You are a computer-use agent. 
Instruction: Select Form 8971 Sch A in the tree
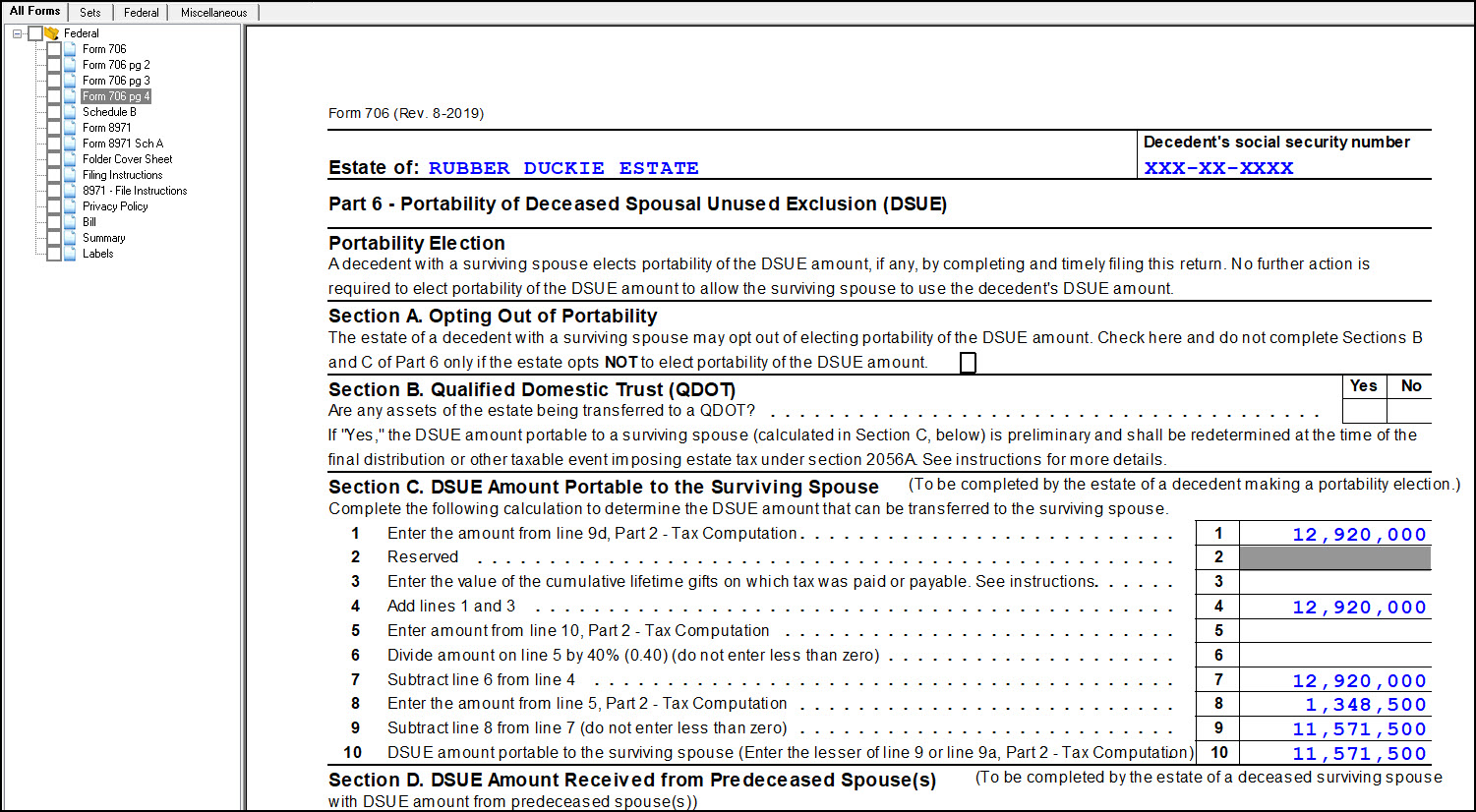coord(123,144)
